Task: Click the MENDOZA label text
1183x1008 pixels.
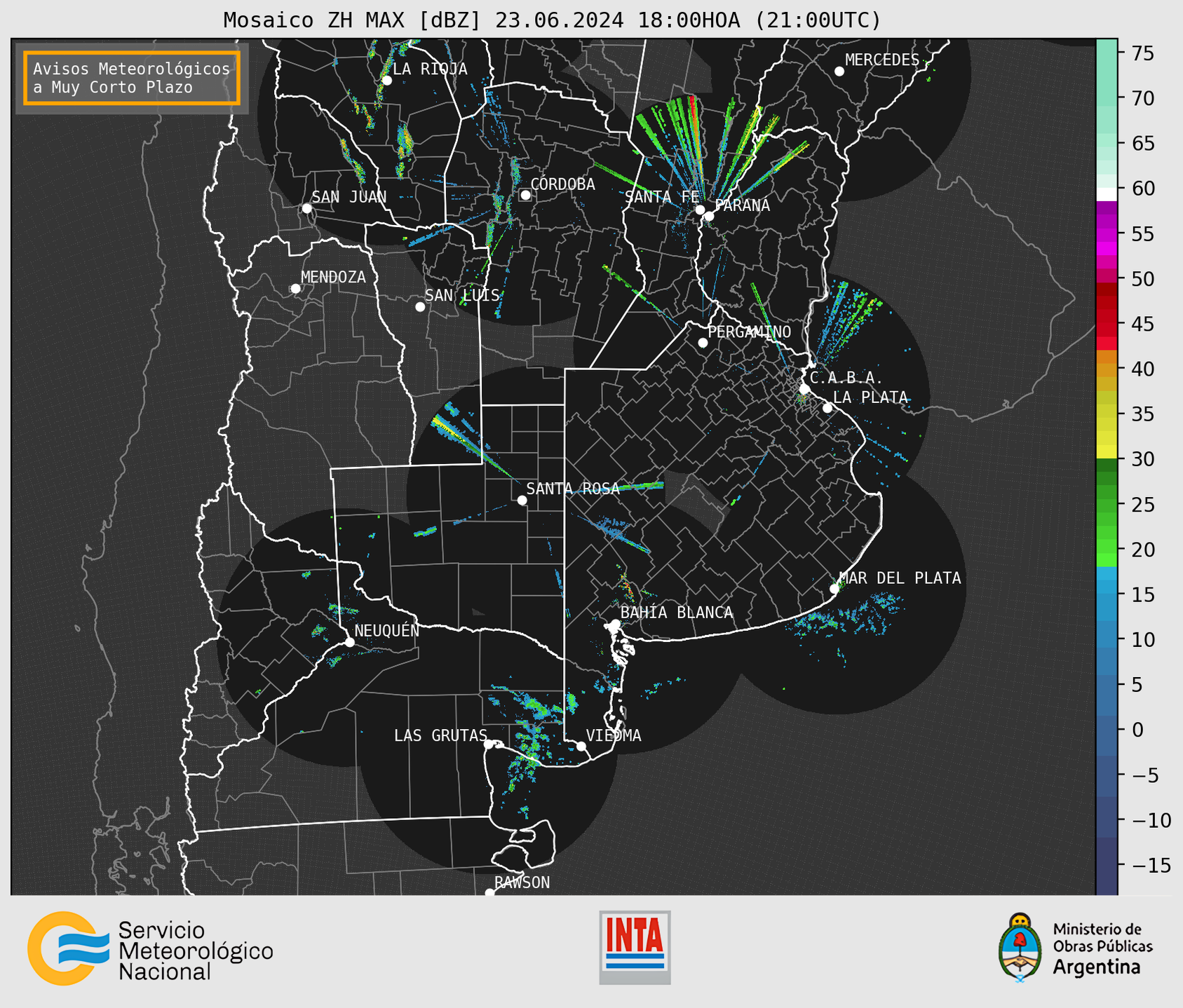Action: click(333, 278)
